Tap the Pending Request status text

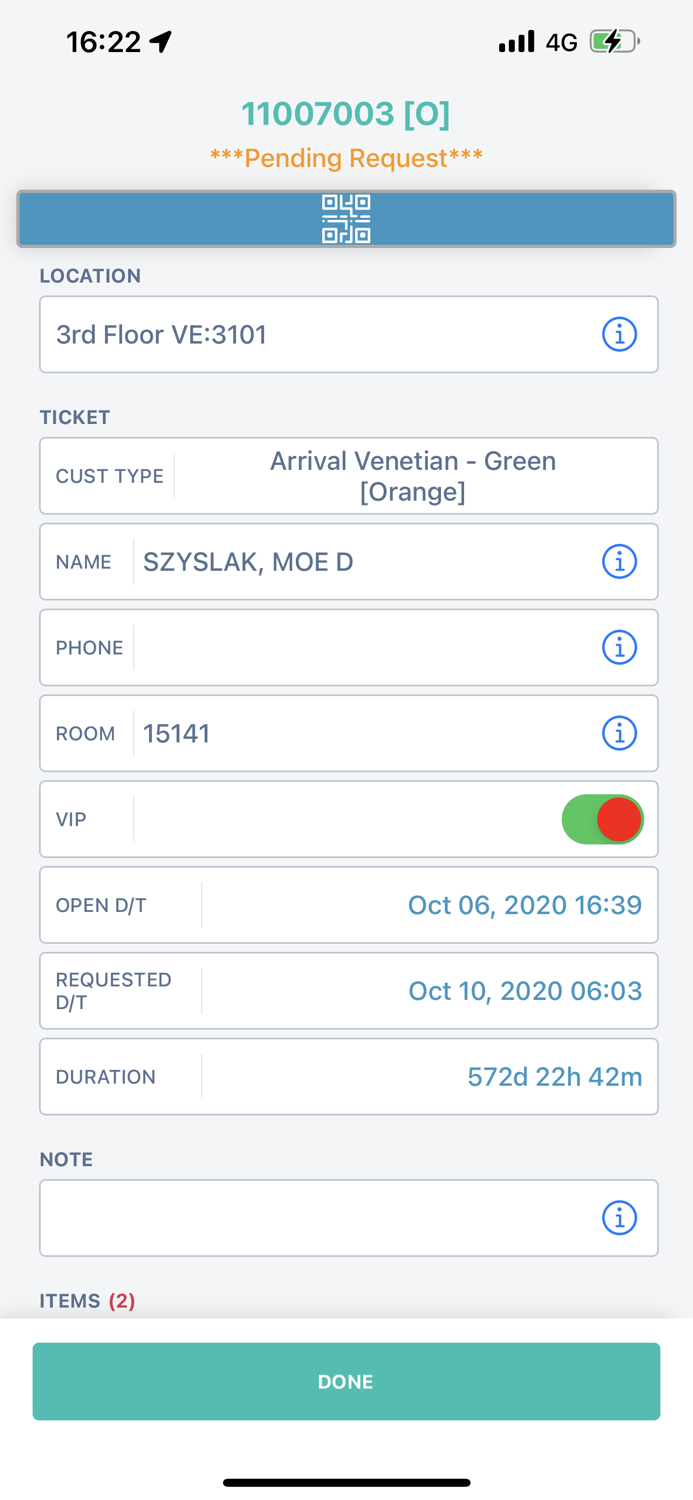click(346, 158)
